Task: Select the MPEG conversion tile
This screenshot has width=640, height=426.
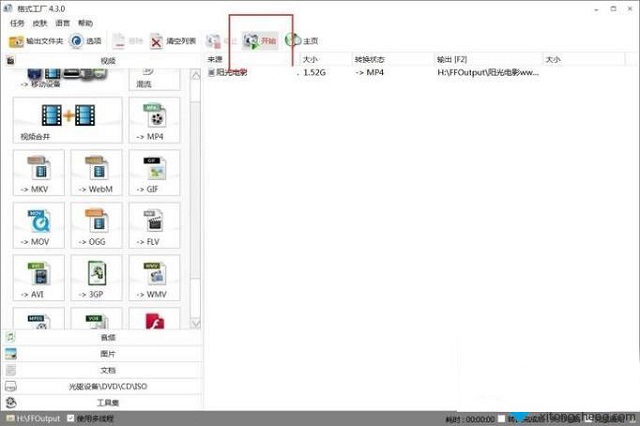Action: coord(39,319)
